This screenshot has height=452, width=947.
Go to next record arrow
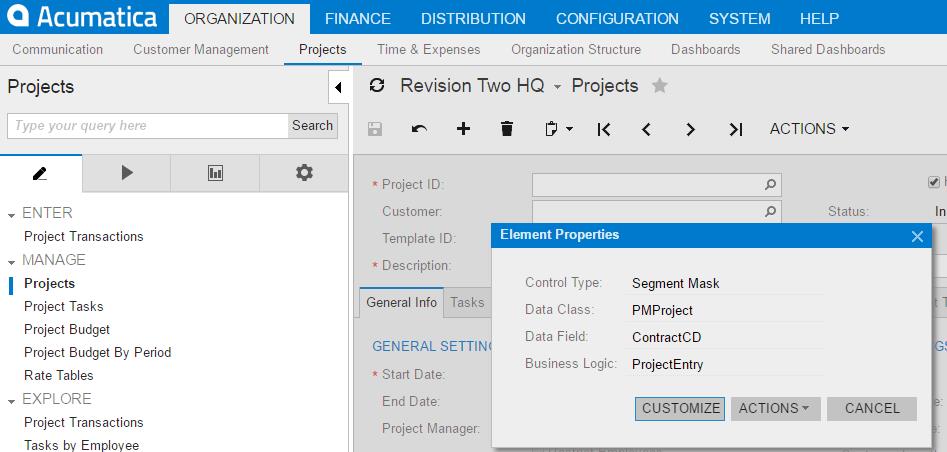691,129
